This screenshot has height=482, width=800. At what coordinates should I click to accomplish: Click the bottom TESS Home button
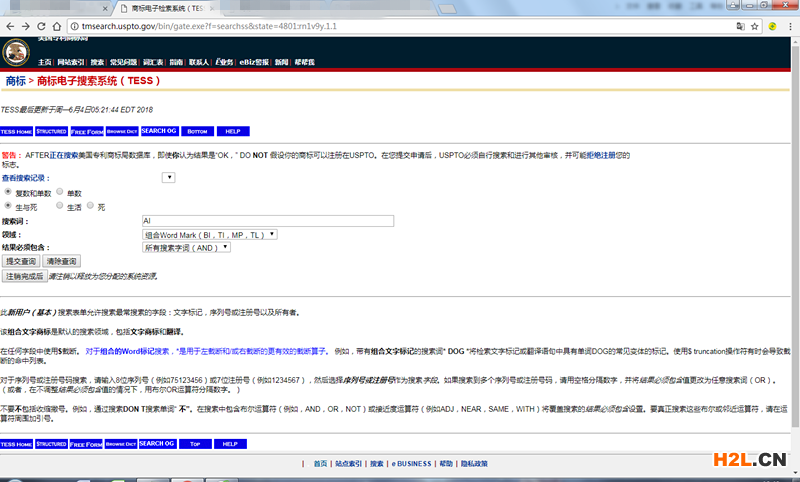coord(16,444)
